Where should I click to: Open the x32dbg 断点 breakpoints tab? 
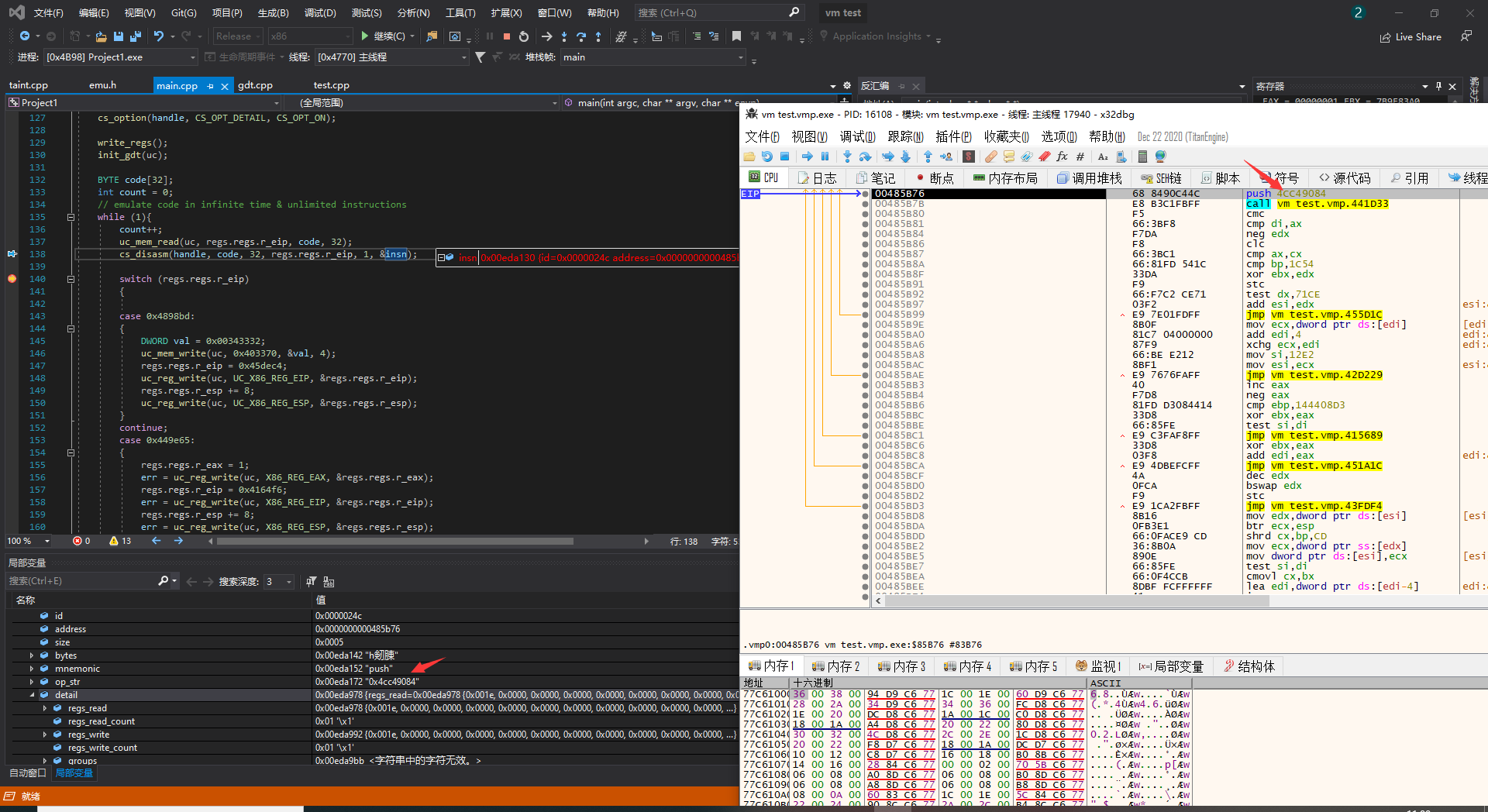pyautogui.click(x=935, y=178)
